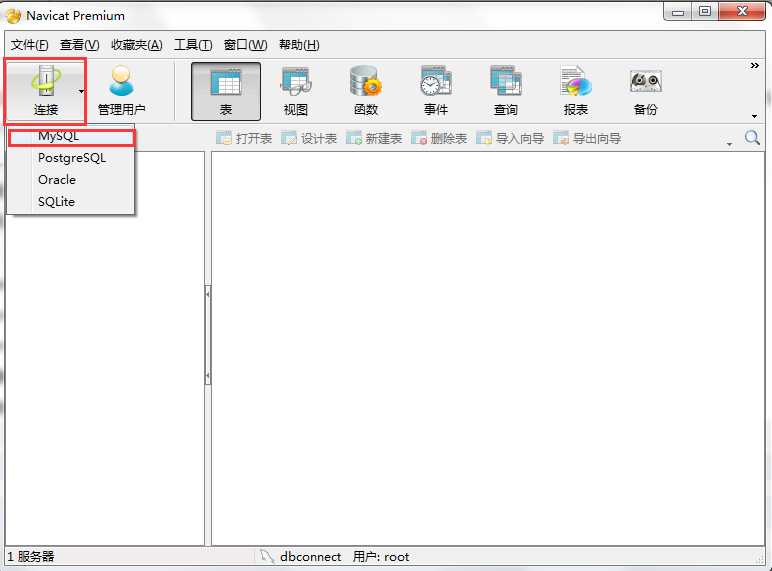This screenshot has width=772, height=571.
Task: Open the 工具(T) tools menu
Action: point(193,45)
